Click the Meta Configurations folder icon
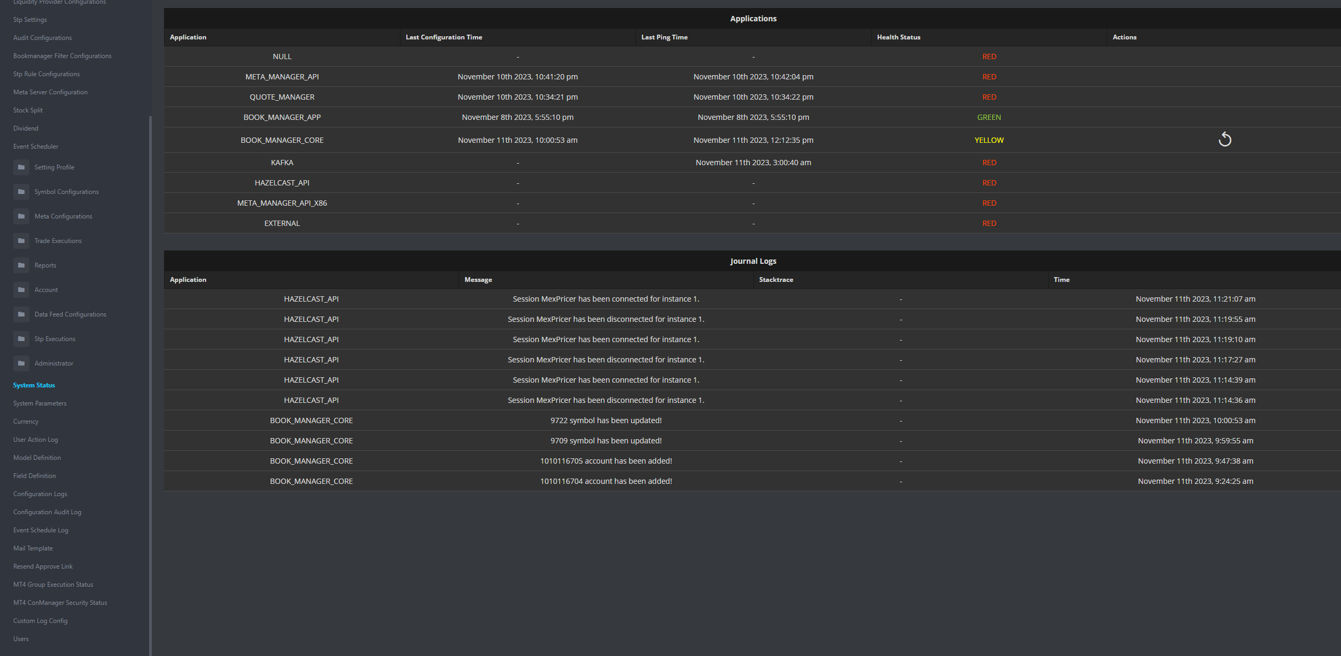Screen dimensions: 1341x656 click(21, 216)
